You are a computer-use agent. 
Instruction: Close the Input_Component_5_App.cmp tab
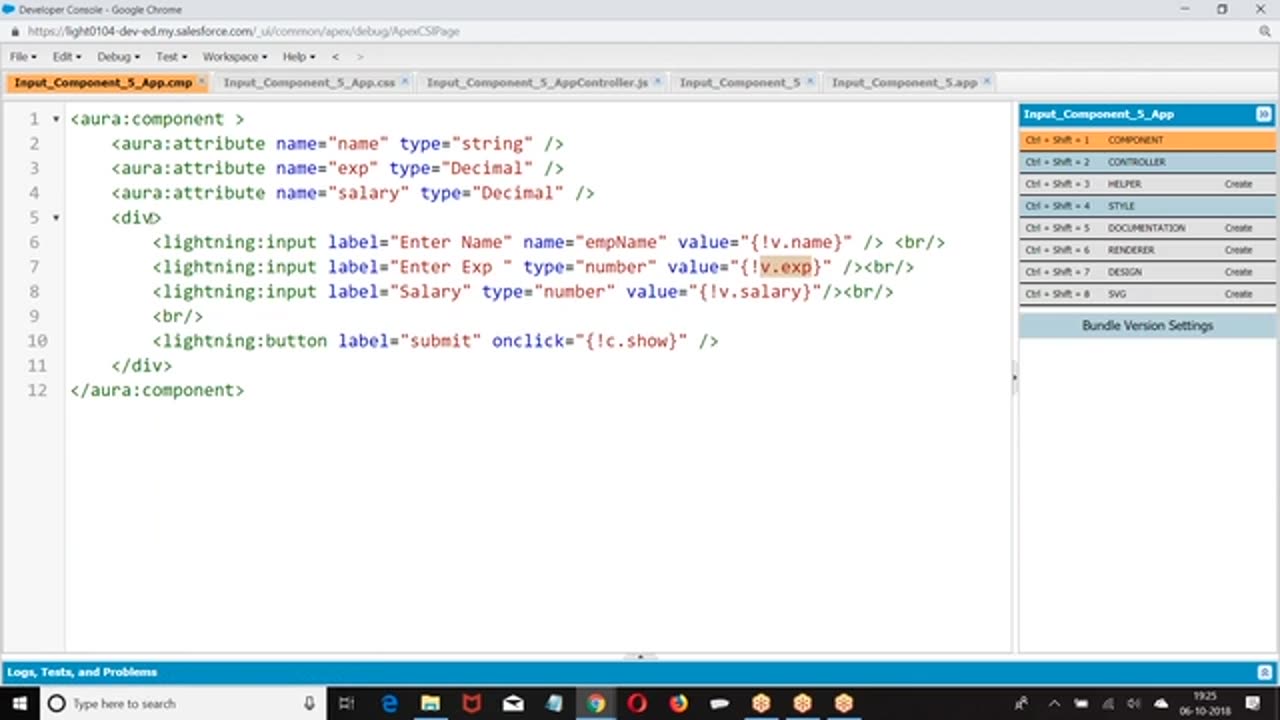(202, 82)
